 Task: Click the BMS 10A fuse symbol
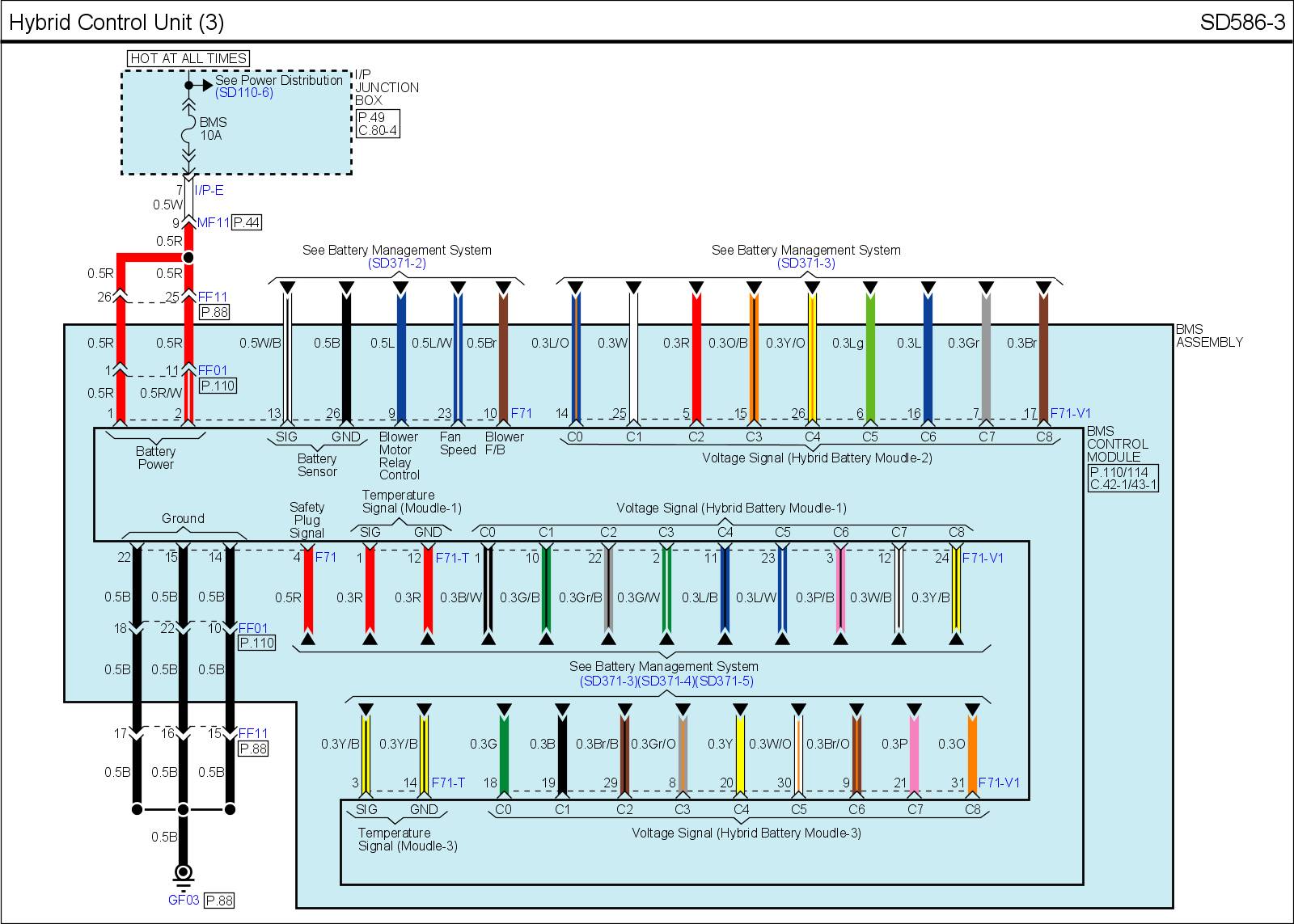coord(188,129)
